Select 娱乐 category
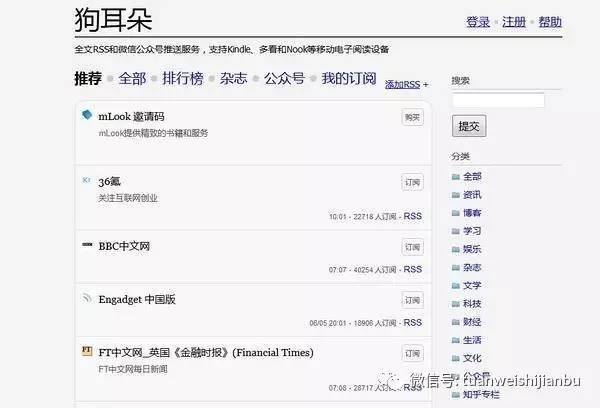Screen dimensions: 600x408 coord(472,250)
